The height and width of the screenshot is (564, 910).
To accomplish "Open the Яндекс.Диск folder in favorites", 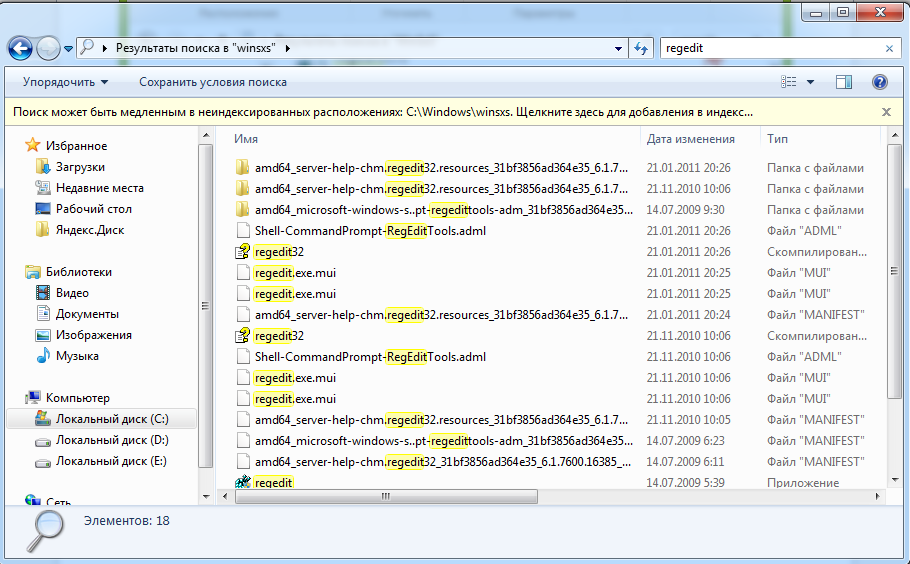I will pyautogui.click(x=90, y=230).
